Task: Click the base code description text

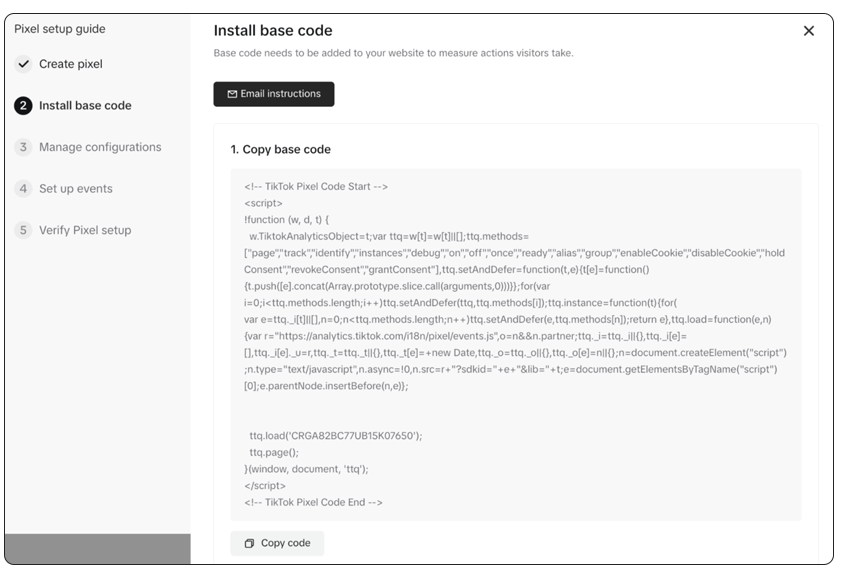Action: tap(393, 53)
